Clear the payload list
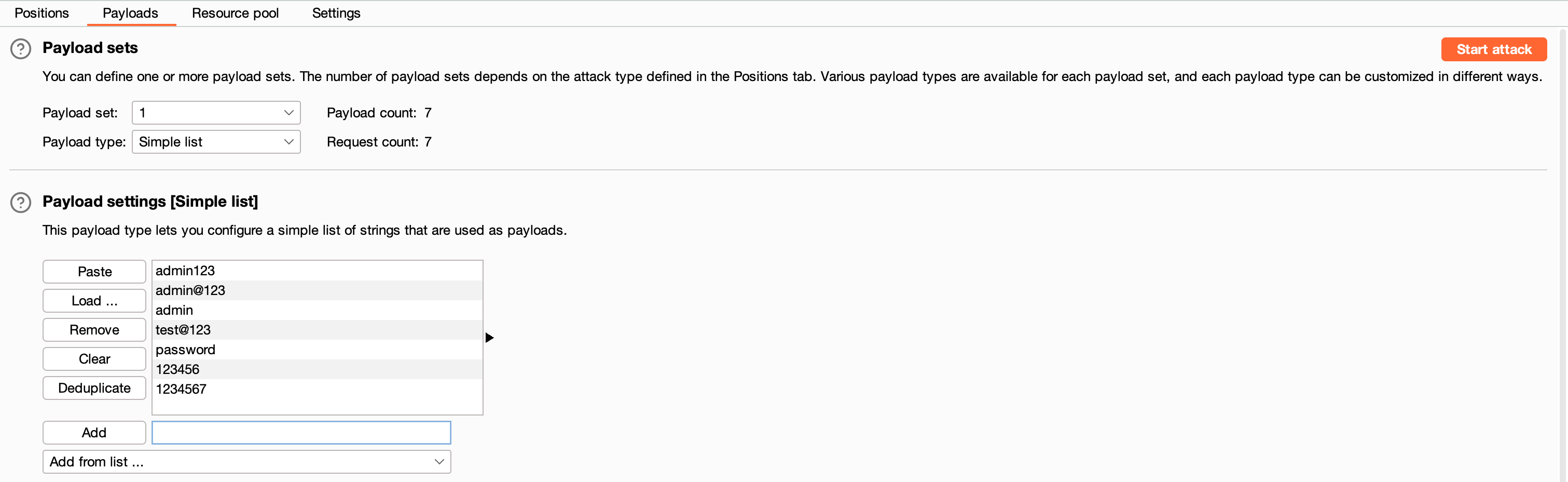1568x482 pixels. tap(94, 359)
